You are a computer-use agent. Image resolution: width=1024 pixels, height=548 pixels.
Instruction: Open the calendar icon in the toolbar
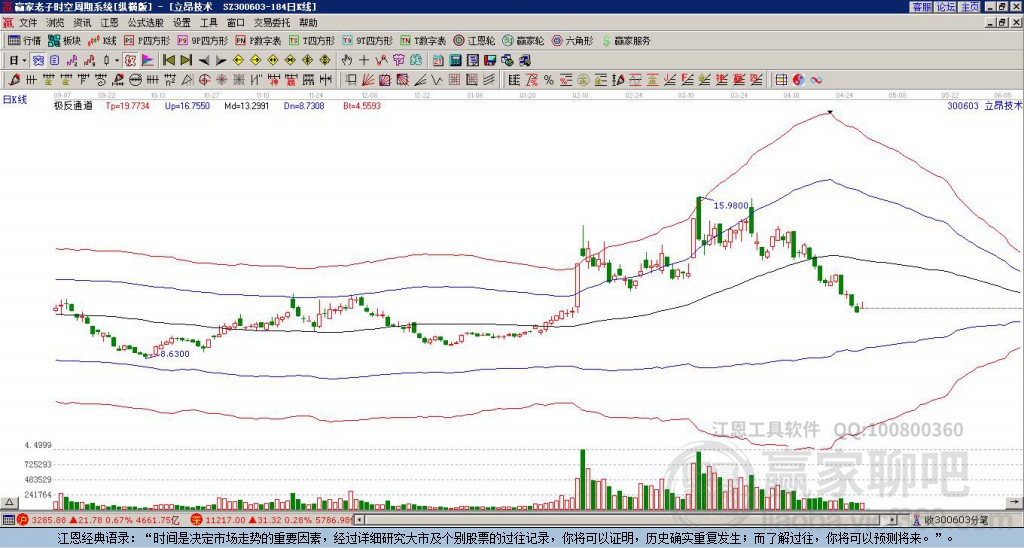coord(438,61)
